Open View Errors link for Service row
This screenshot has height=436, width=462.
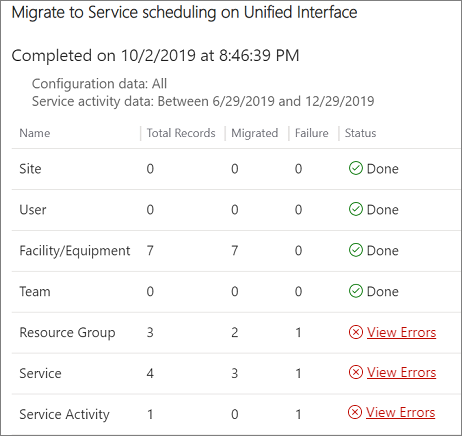(x=401, y=372)
